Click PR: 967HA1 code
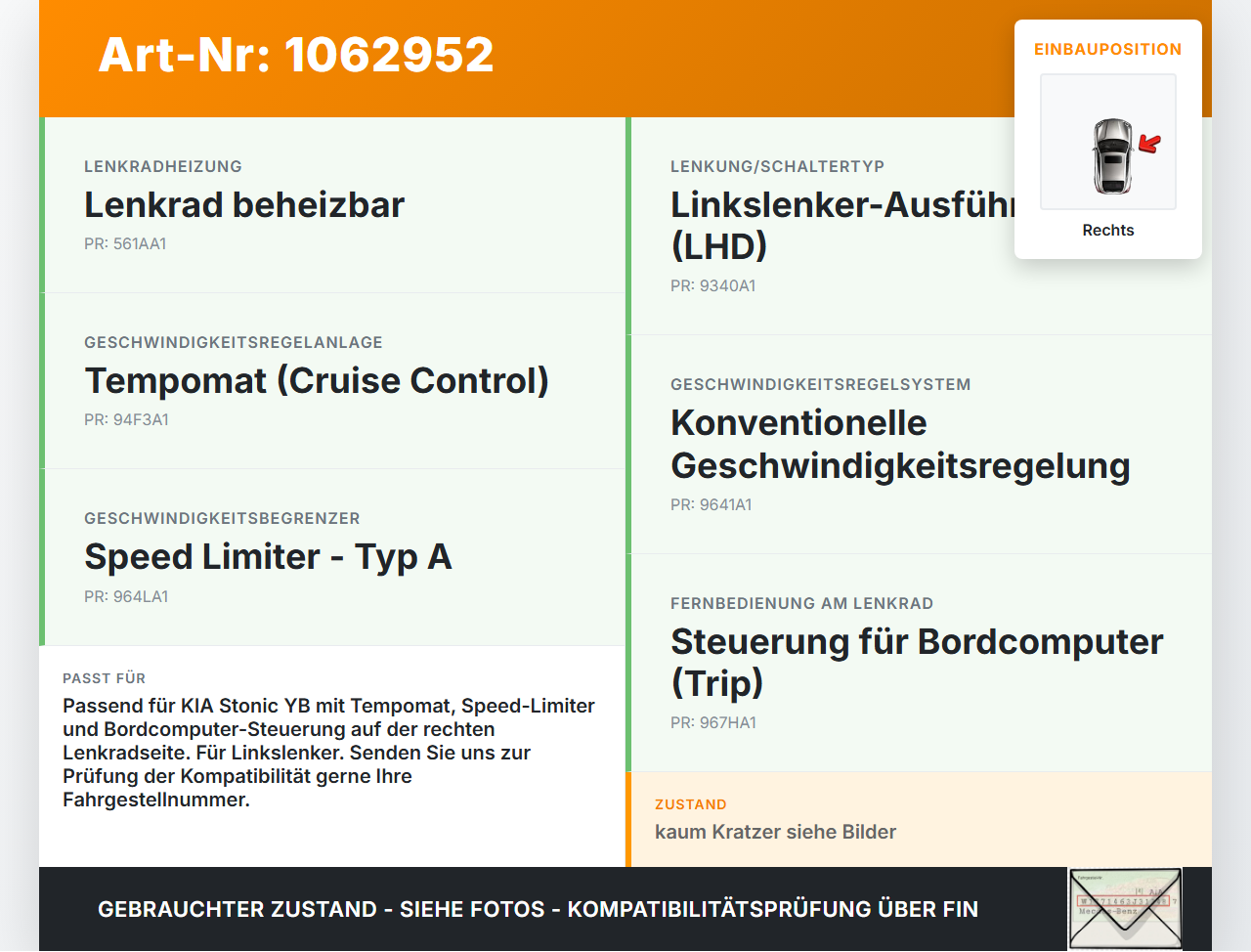Screen dimensions: 1251x952 (713, 722)
